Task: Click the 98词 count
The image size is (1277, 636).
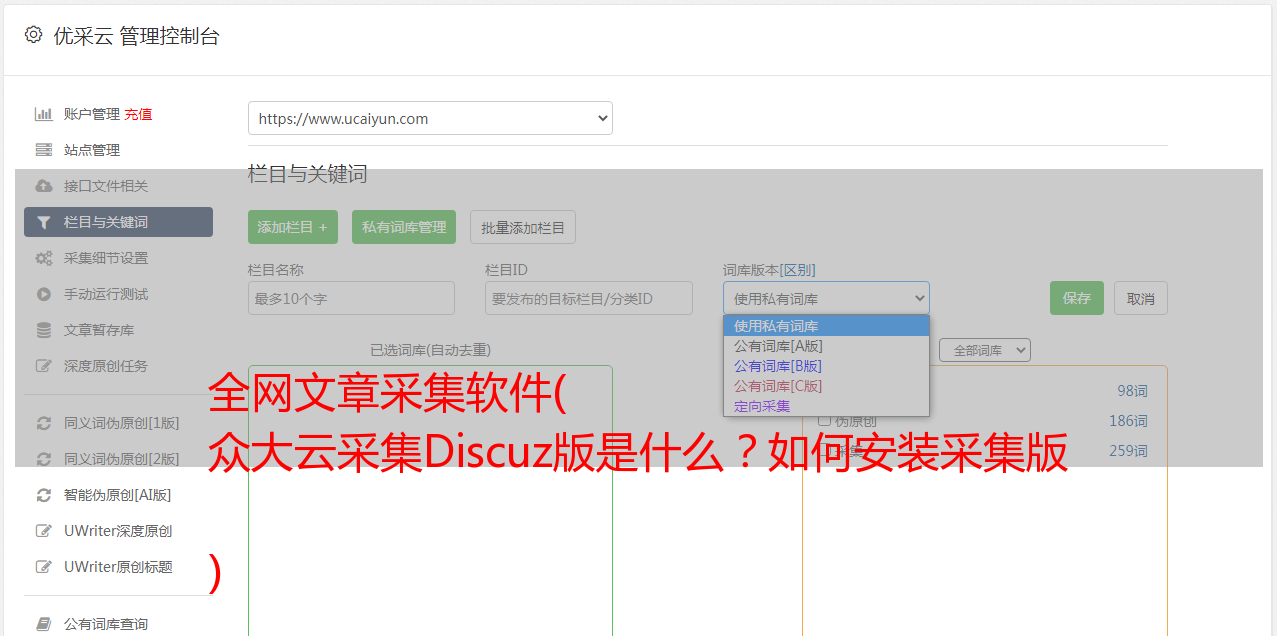Action: (x=1133, y=391)
